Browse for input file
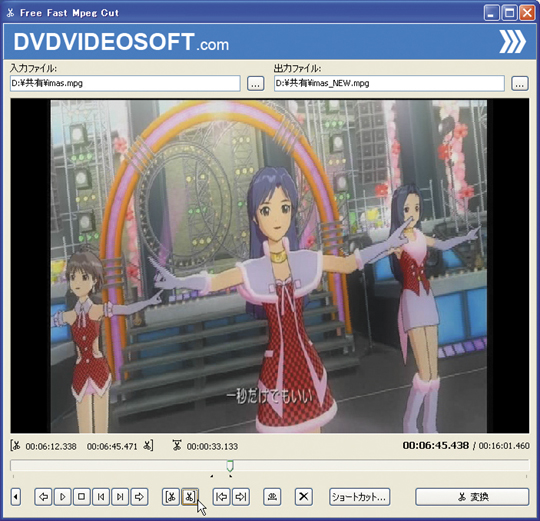 [x=256, y=84]
